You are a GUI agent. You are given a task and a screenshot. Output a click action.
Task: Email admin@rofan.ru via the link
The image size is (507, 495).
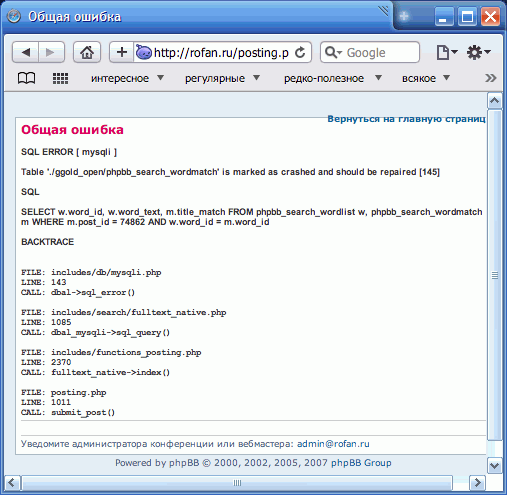pos(333,444)
